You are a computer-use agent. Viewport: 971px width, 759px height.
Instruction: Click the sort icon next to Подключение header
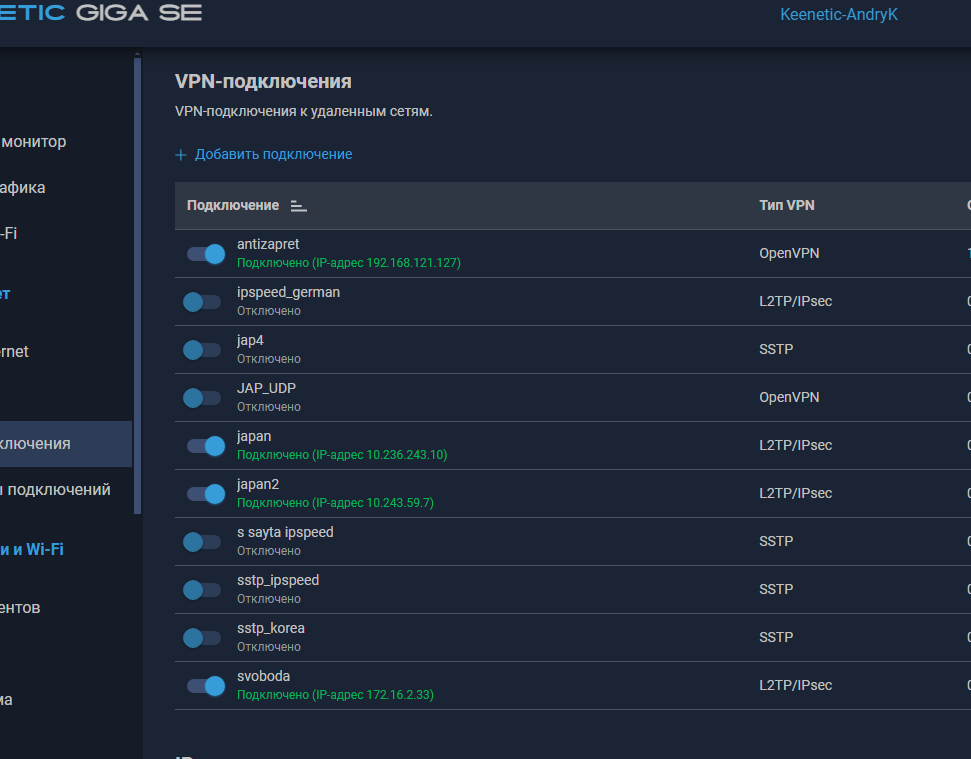point(298,206)
